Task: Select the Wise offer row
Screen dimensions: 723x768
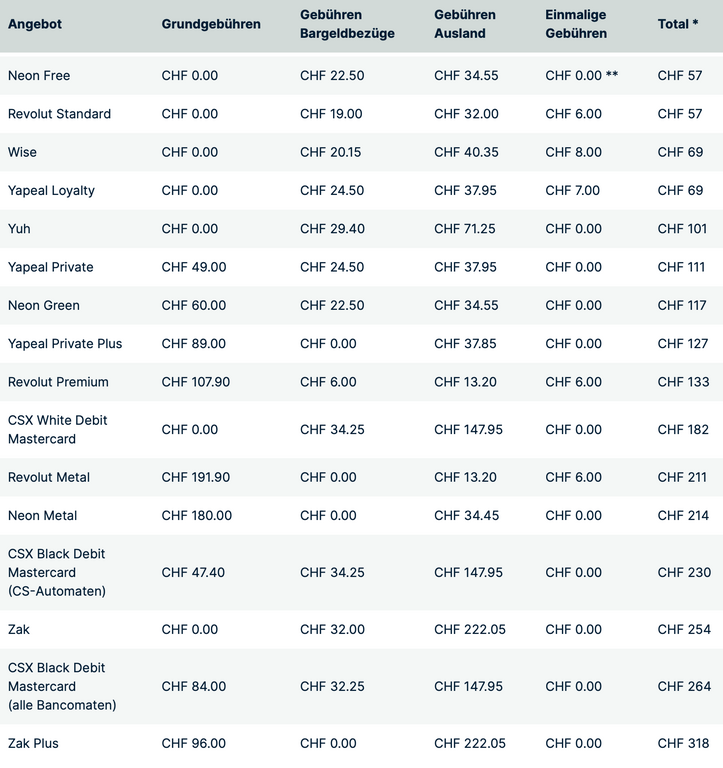Action: [x=362, y=152]
